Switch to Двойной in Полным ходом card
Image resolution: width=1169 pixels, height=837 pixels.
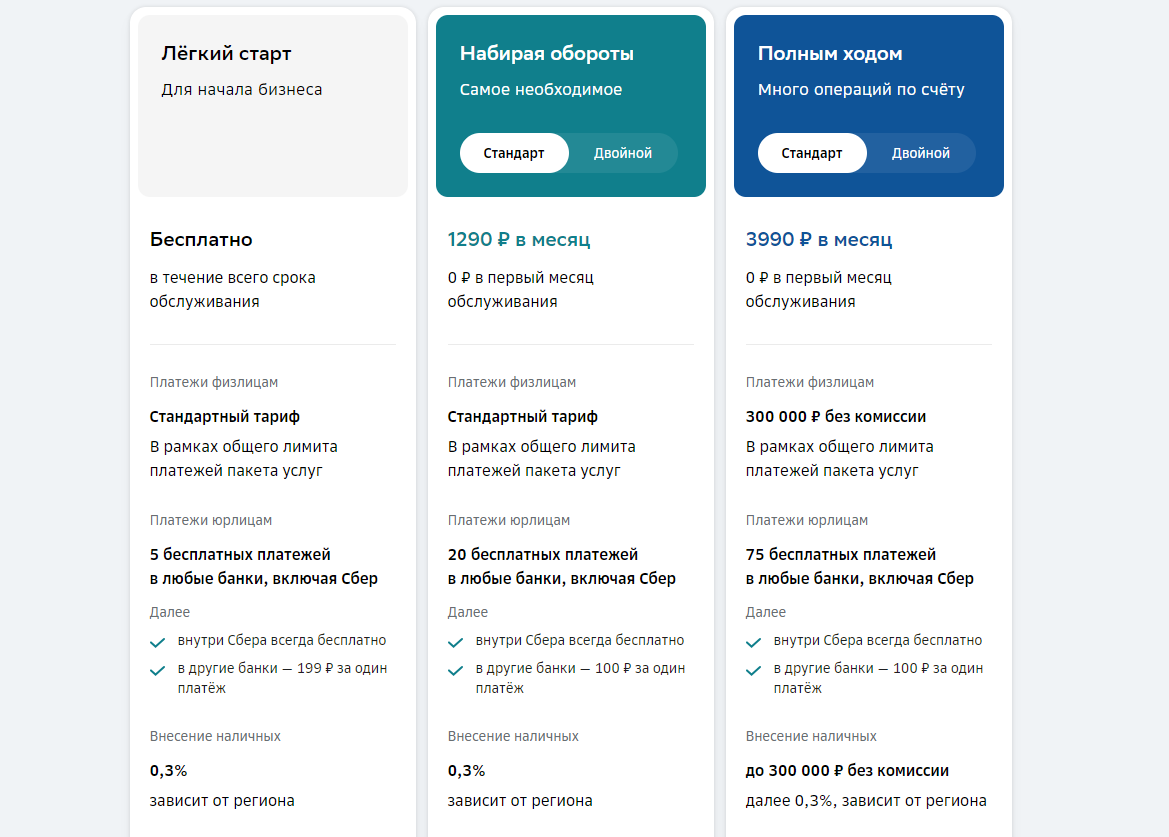920,153
